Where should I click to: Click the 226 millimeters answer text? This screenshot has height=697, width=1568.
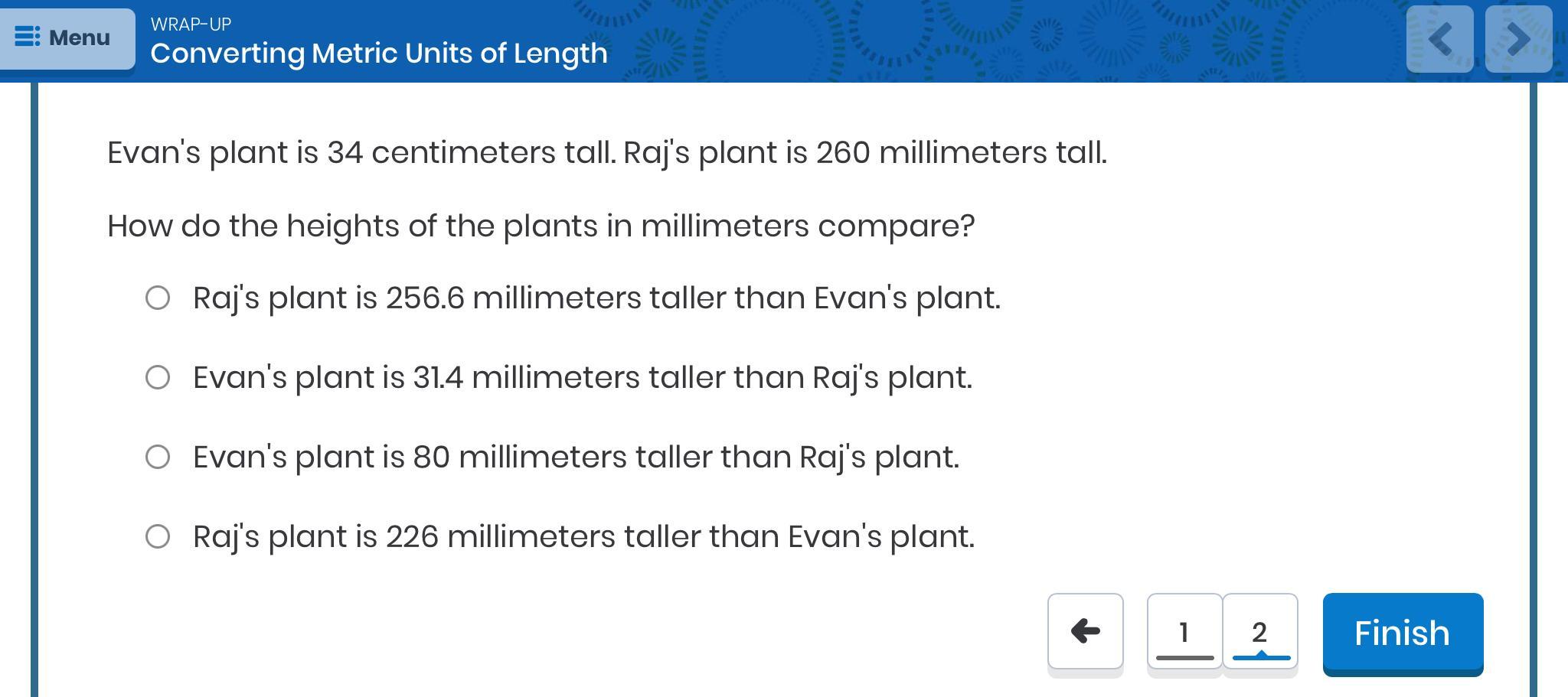[583, 536]
